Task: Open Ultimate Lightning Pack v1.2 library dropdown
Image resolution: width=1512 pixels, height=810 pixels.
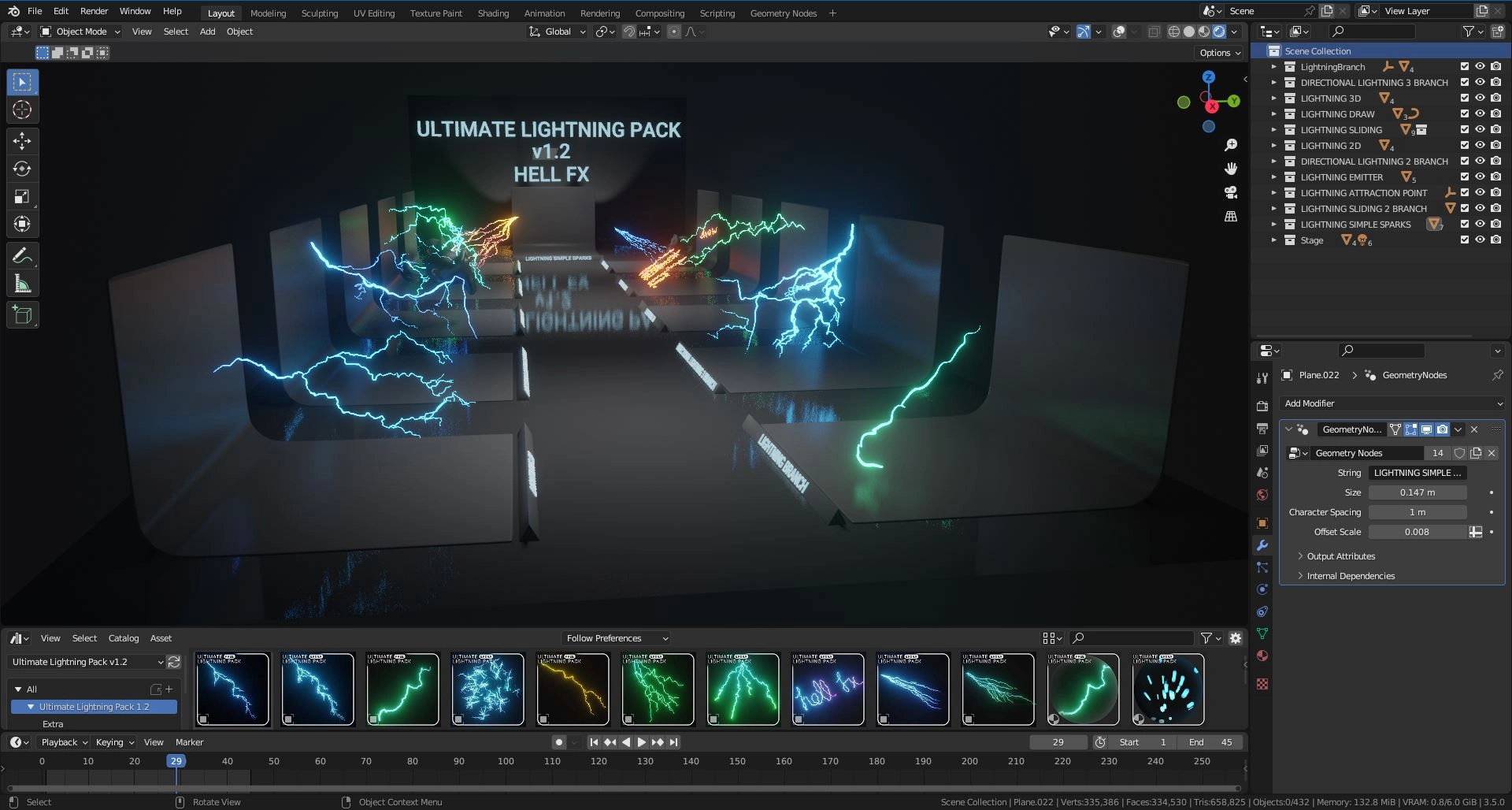Action: [87, 662]
